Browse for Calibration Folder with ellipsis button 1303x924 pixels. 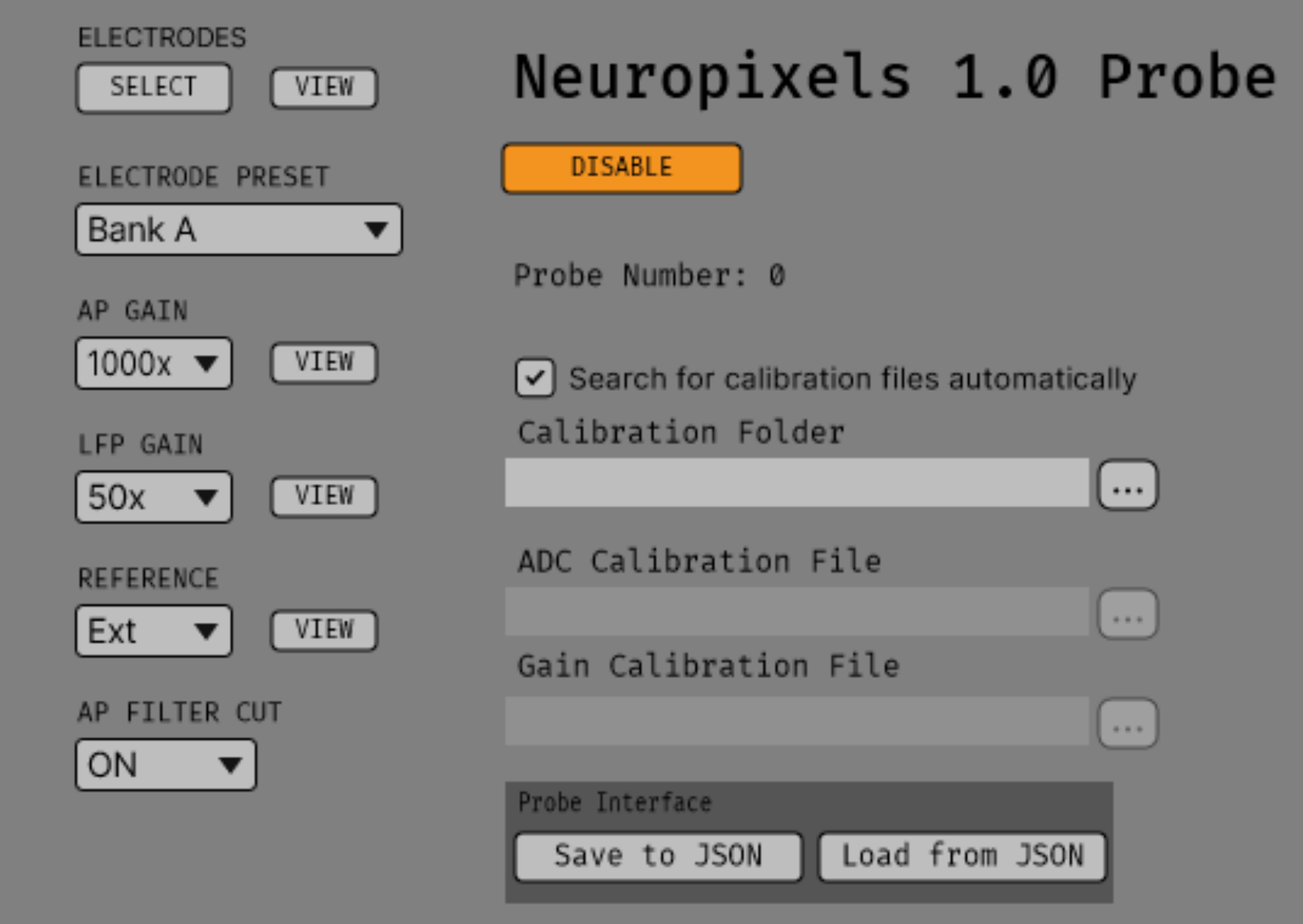click(1127, 486)
